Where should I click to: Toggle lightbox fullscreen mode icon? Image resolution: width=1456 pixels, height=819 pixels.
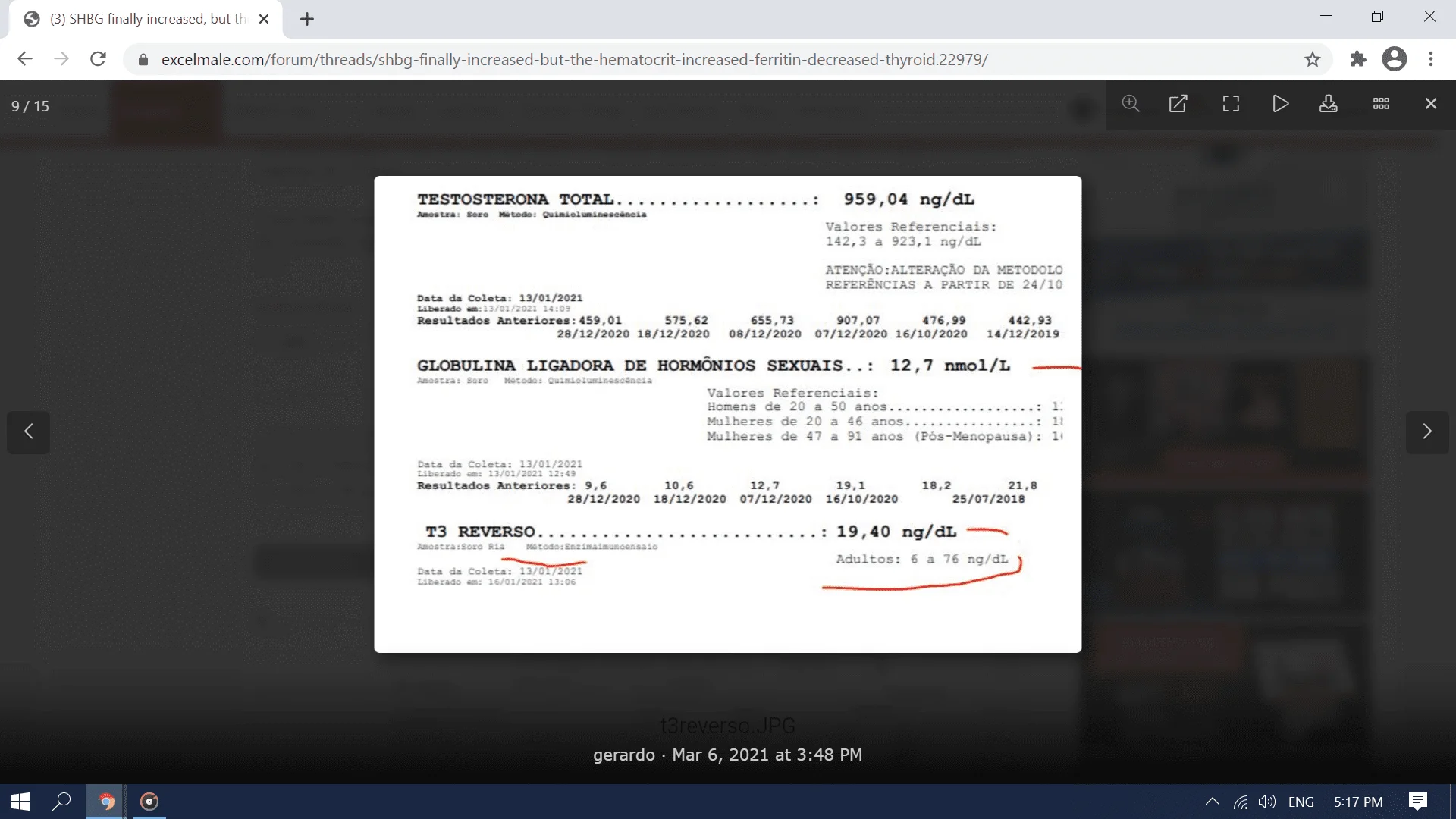pos(1231,104)
